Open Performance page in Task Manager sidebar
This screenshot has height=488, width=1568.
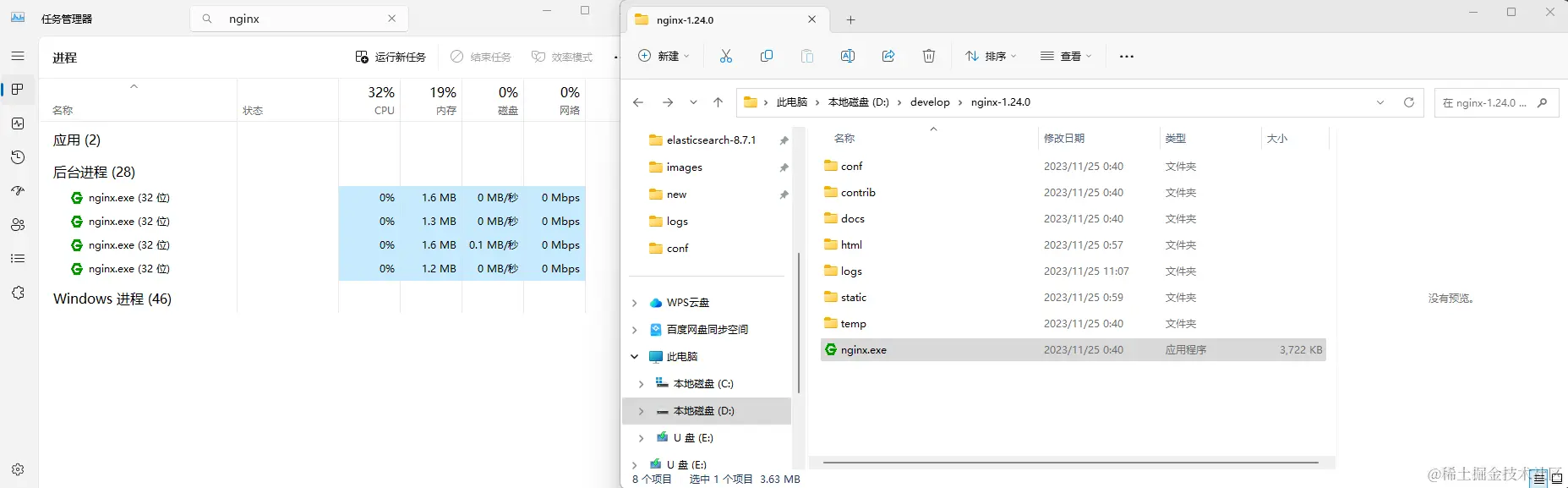(18, 123)
